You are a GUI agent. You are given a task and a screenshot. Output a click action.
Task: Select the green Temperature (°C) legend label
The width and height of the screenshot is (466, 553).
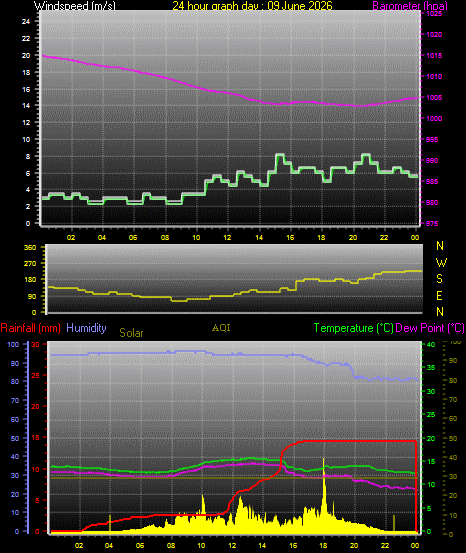point(353,328)
